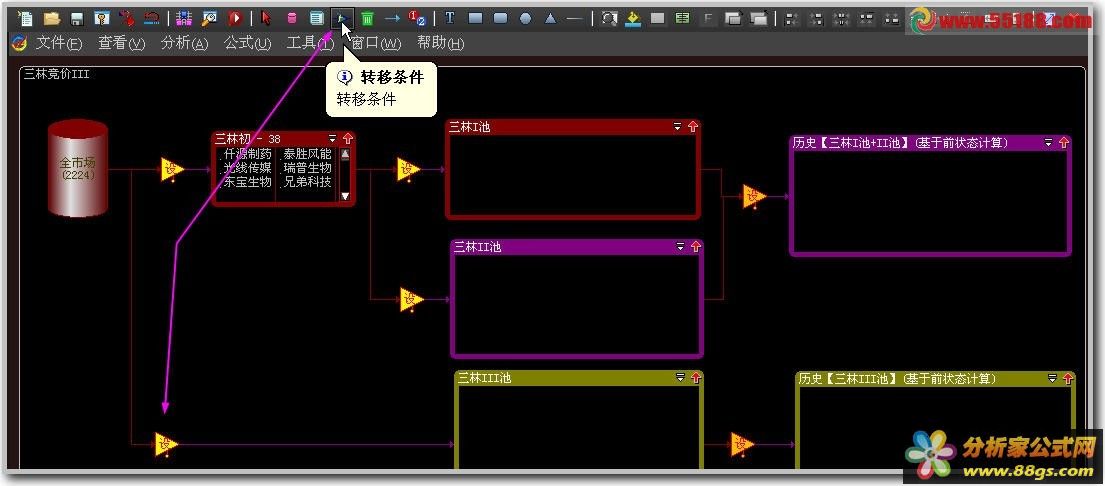Select the pink database cylinder tool

tap(291, 18)
